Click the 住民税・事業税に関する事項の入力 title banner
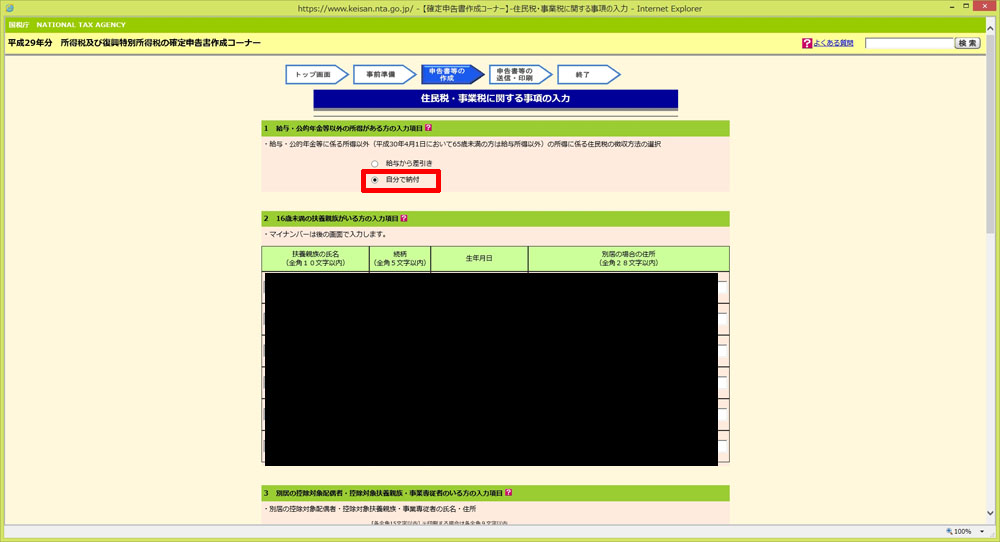Viewport: 1000px width, 542px height. pyautogui.click(x=496, y=99)
